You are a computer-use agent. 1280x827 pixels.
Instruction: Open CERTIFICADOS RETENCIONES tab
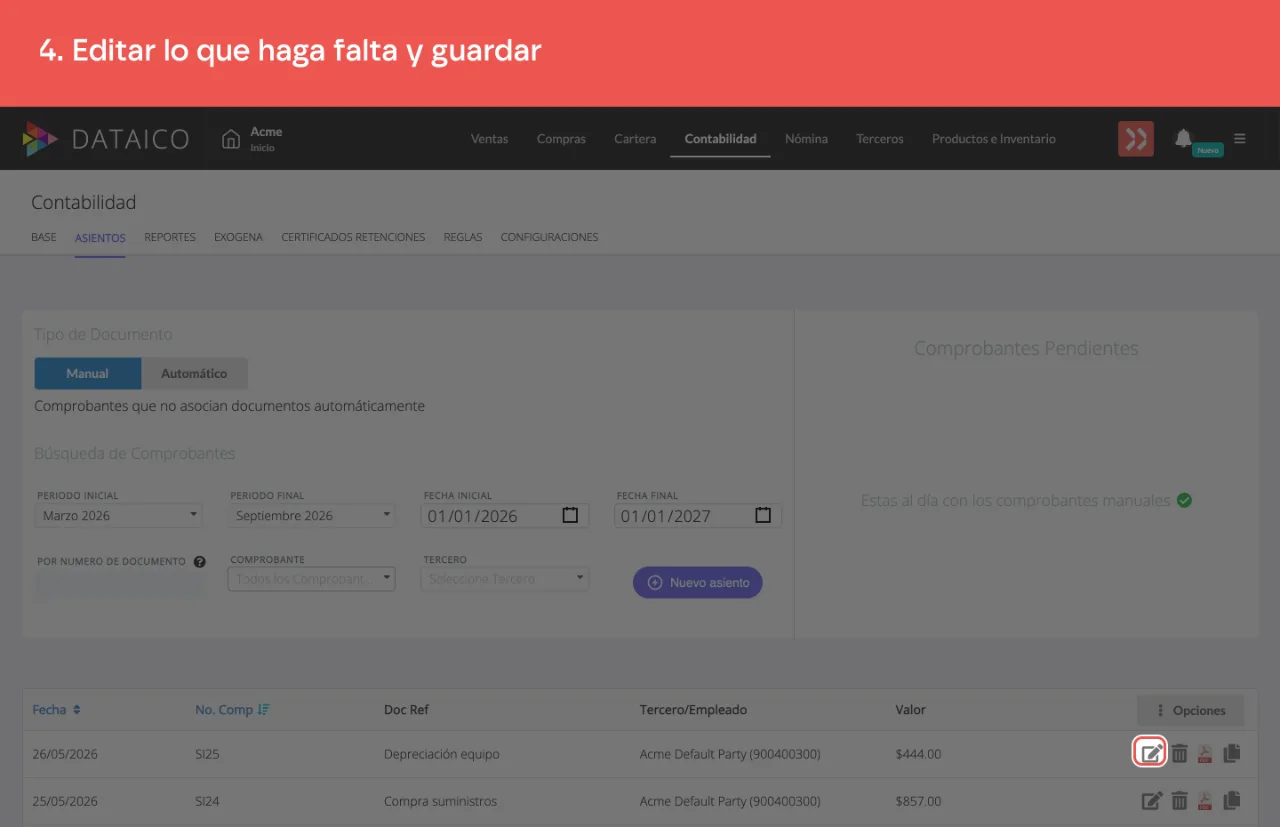[353, 238]
